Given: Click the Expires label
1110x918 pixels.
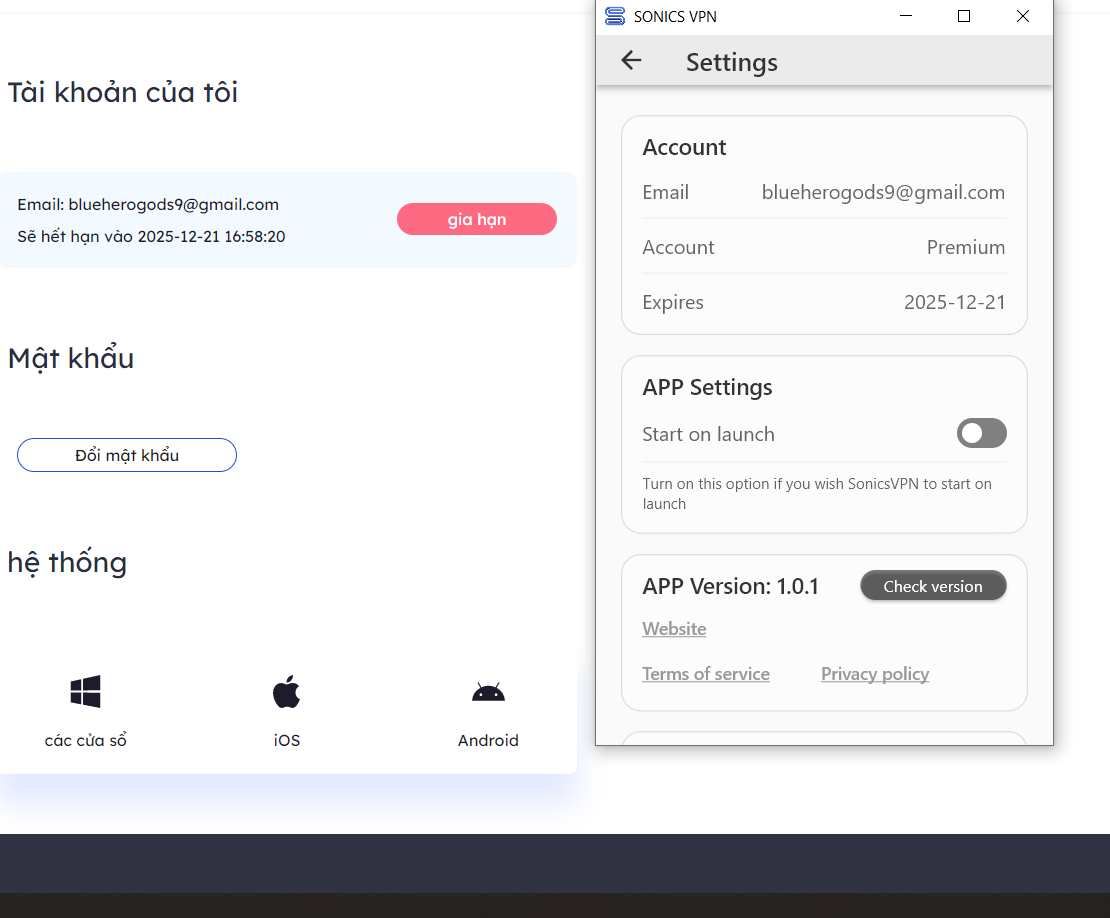Looking at the screenshot, I should (x=673, y=302).
